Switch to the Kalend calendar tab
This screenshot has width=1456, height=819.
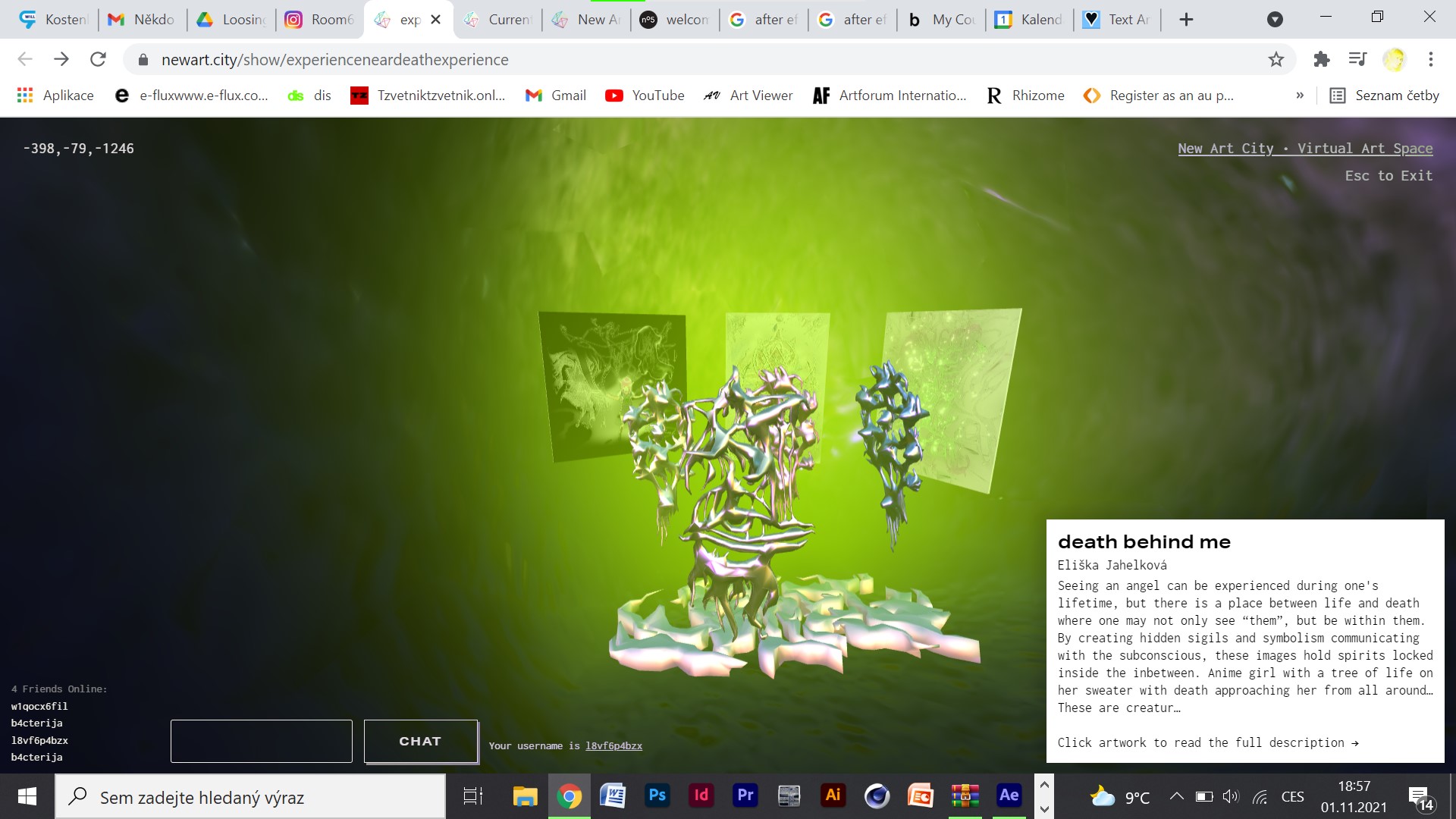1029,20
